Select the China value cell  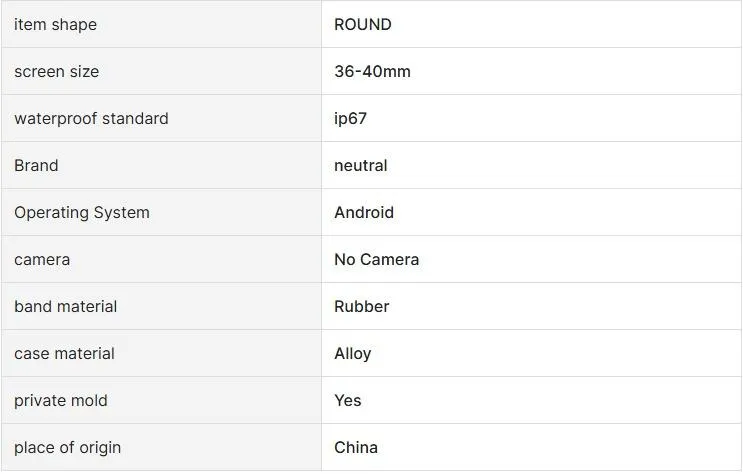click(x=532, y=447)
